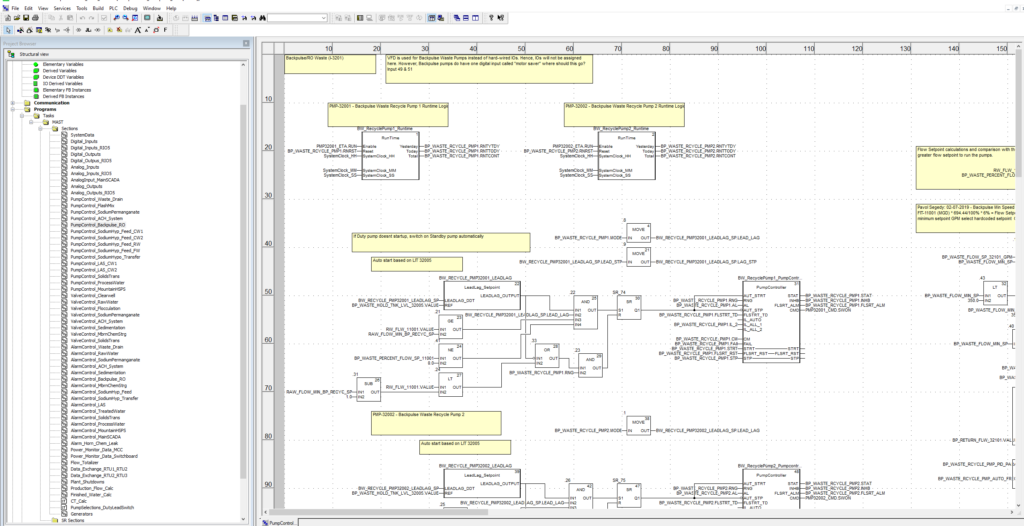This screenshot has width=1024, height=526.
Task: Click the New project toolbar icon
Action: click(8, 18)
